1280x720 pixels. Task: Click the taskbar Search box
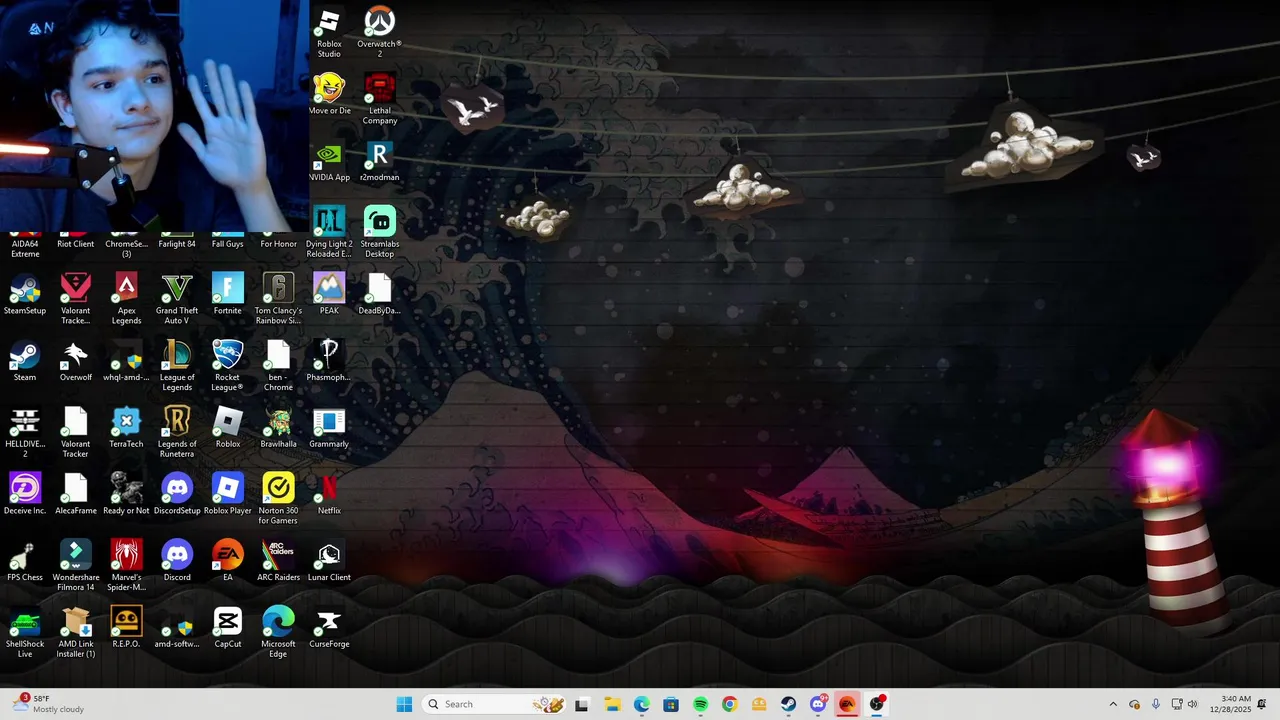494,704
